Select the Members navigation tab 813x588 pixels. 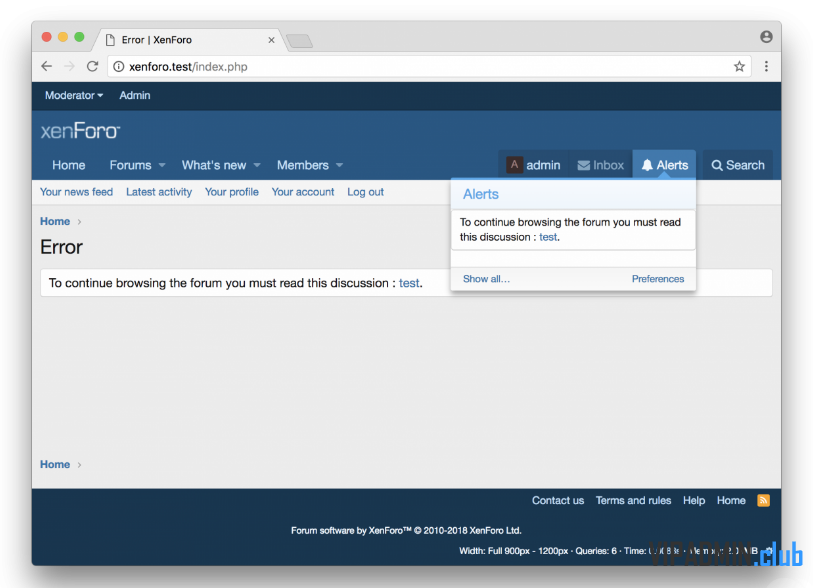click(303, 165)
